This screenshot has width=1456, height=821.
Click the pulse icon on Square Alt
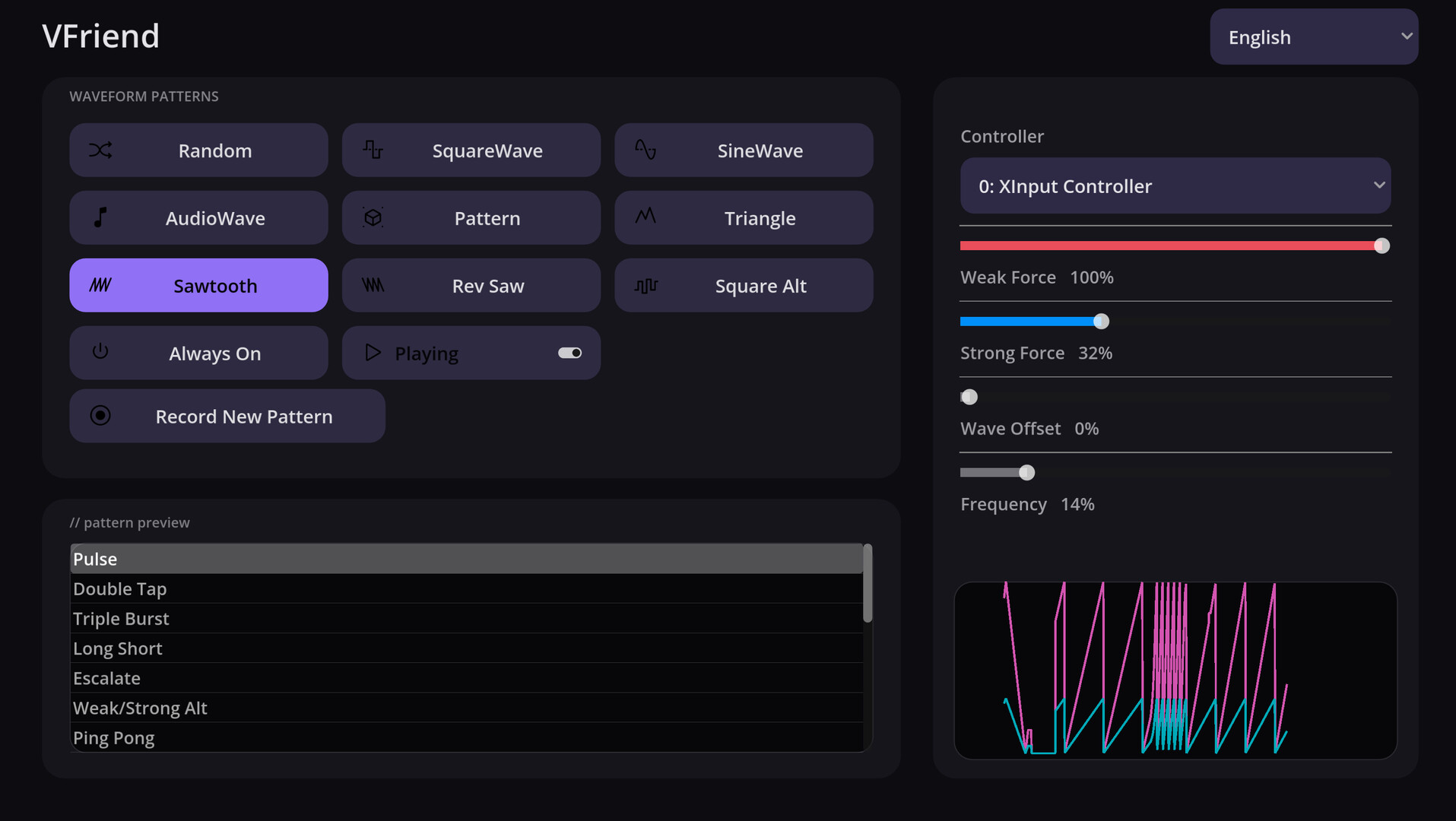(646, 285)
